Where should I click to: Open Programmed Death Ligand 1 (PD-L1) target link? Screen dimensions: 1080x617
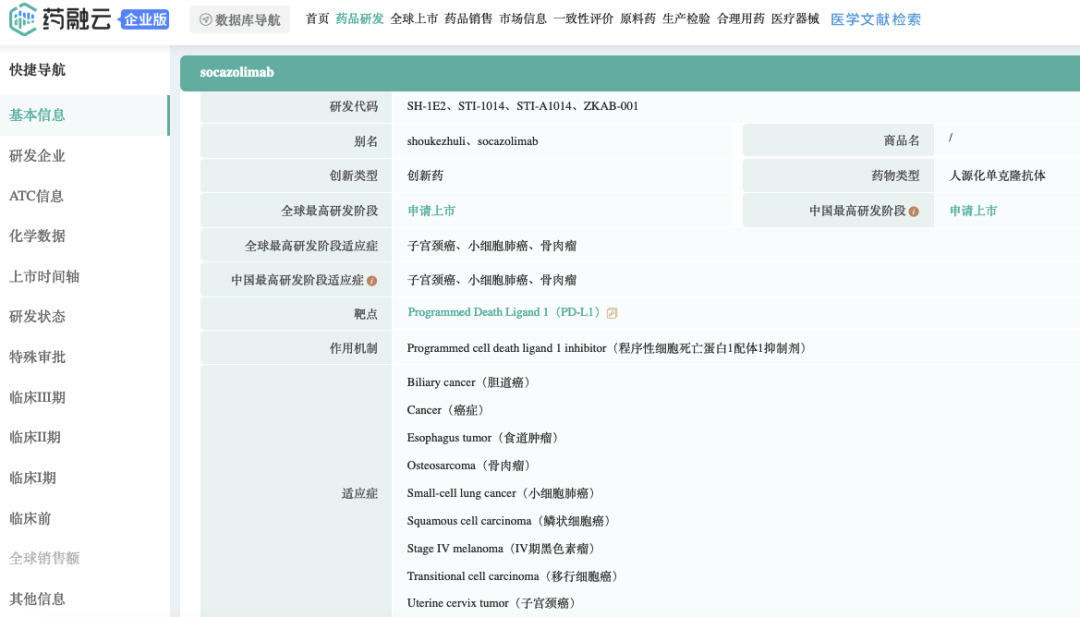(503, 313)
